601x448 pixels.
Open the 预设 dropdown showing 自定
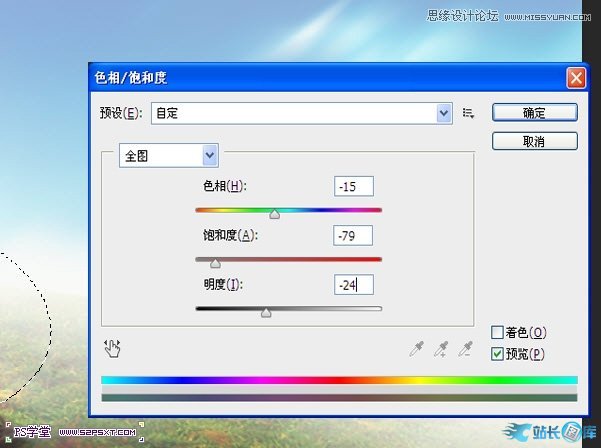pos(444,113)
